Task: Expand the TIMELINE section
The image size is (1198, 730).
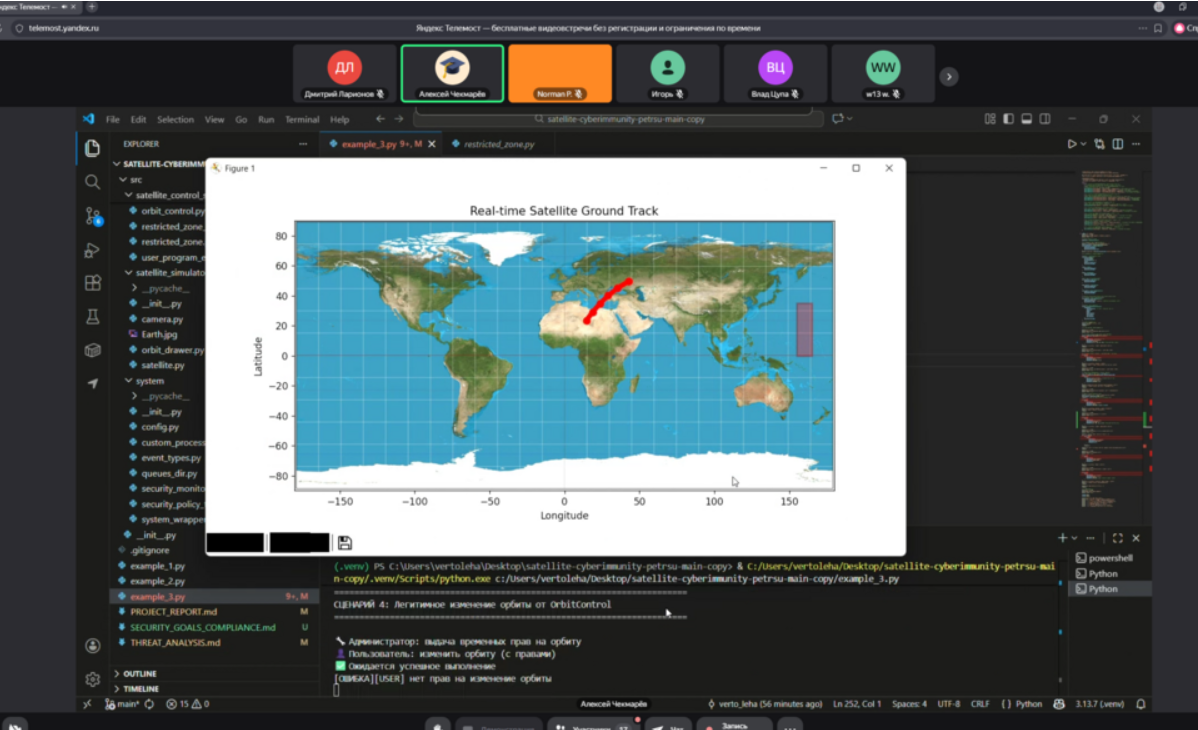Action: (141, 689)
